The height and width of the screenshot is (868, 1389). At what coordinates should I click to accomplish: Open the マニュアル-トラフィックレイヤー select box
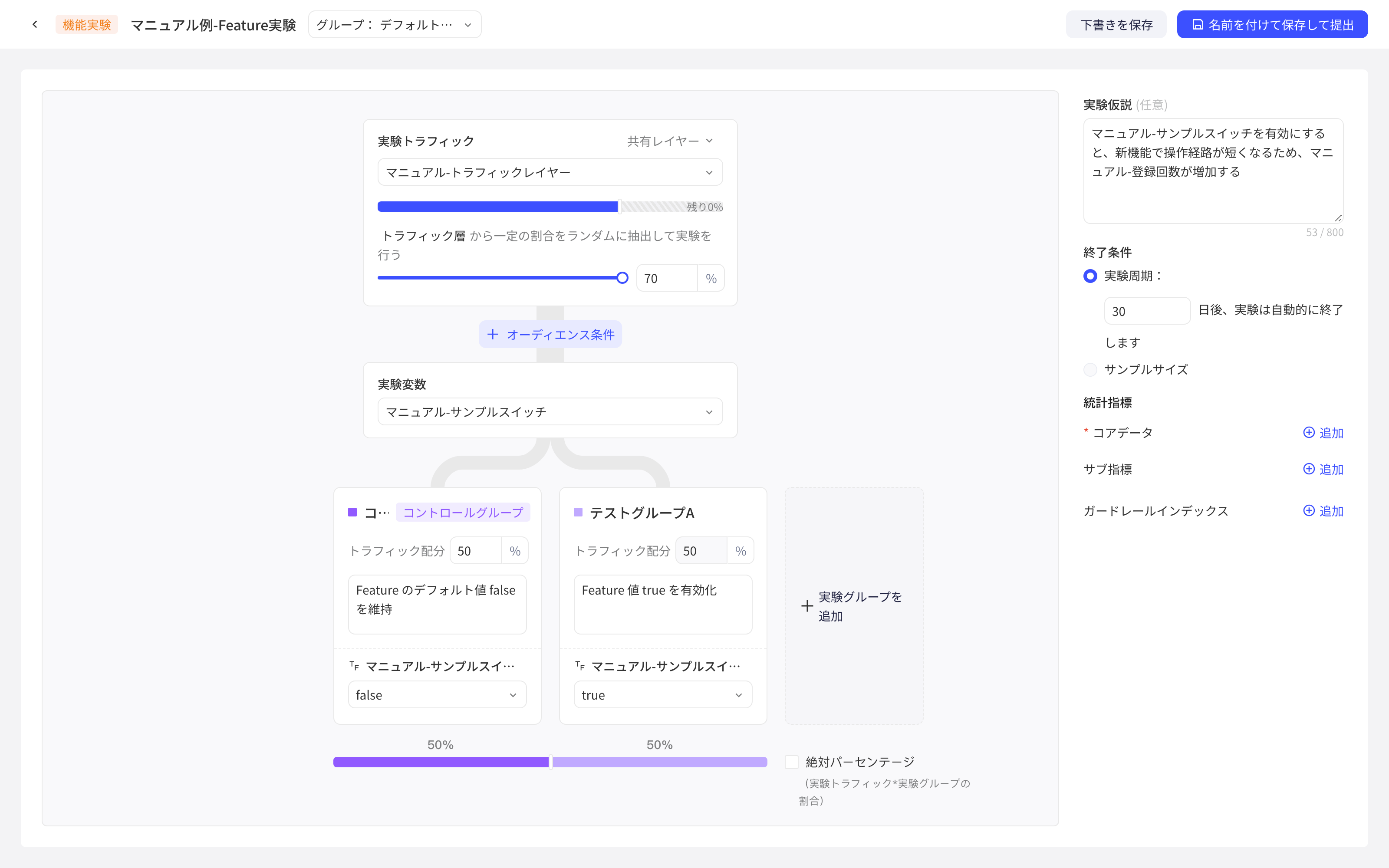click(550, 172)
